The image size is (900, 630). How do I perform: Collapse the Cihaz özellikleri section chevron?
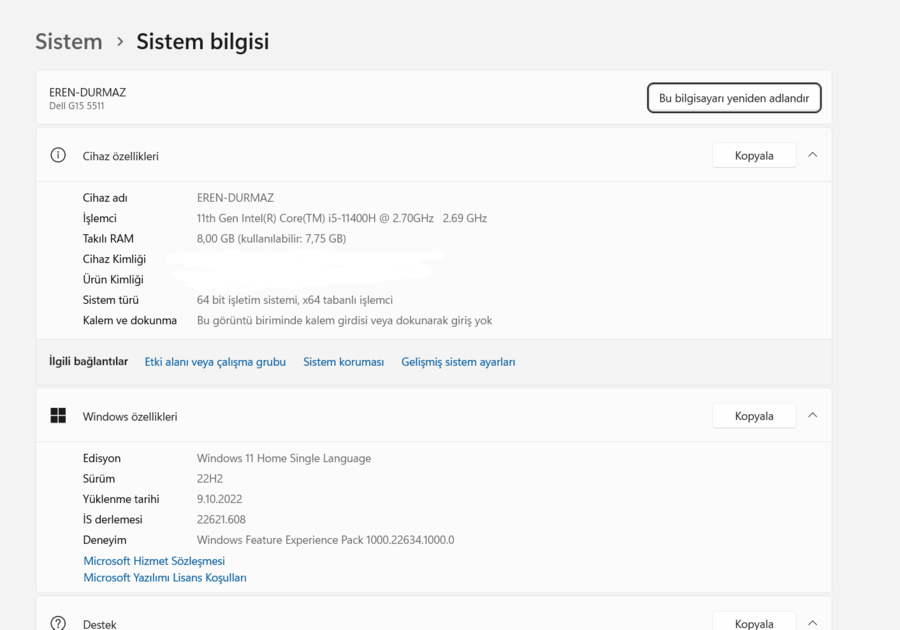tap(812, 155)
